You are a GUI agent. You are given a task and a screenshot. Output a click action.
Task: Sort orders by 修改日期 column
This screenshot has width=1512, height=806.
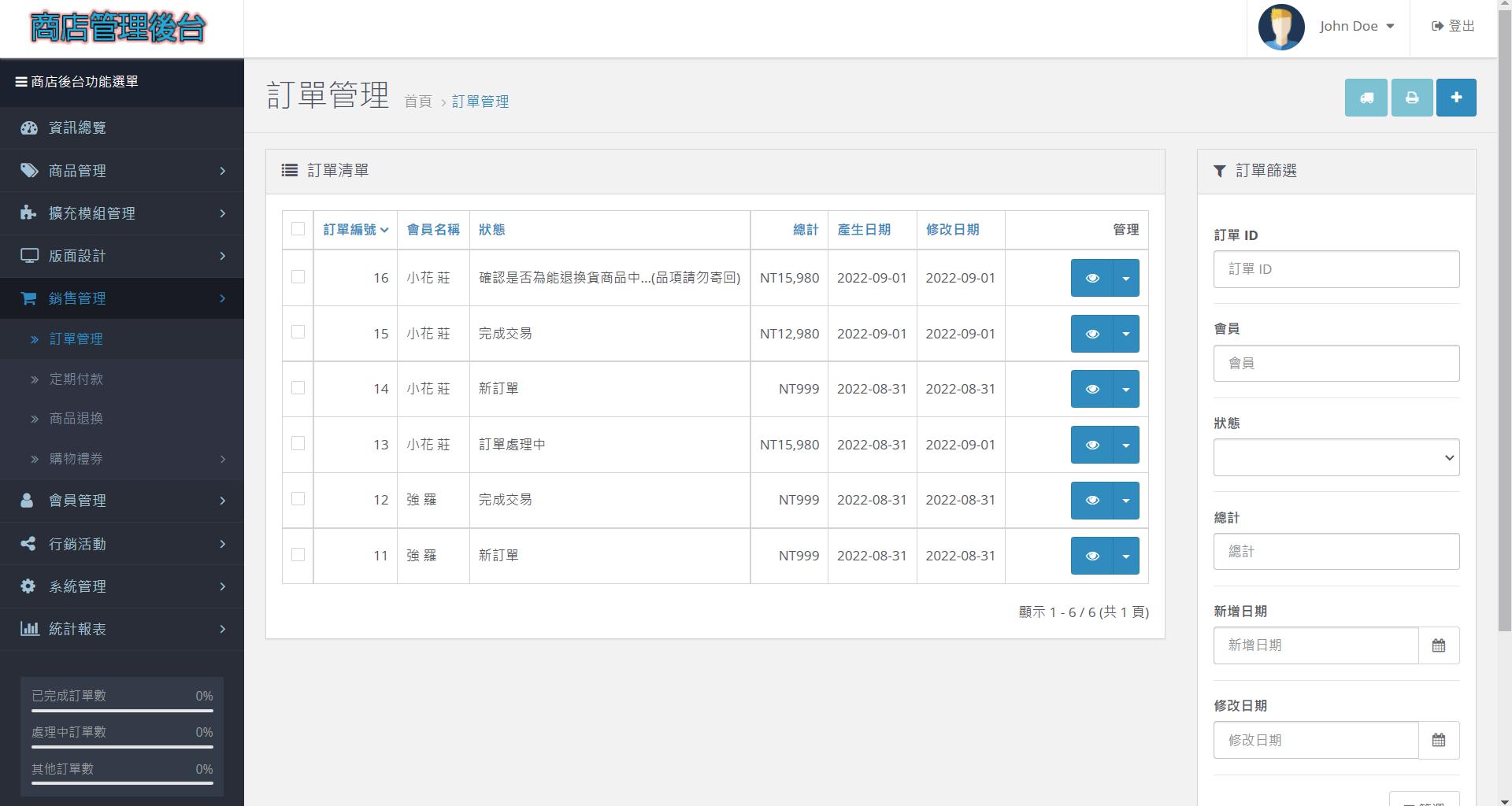click(x=953, y=230)
